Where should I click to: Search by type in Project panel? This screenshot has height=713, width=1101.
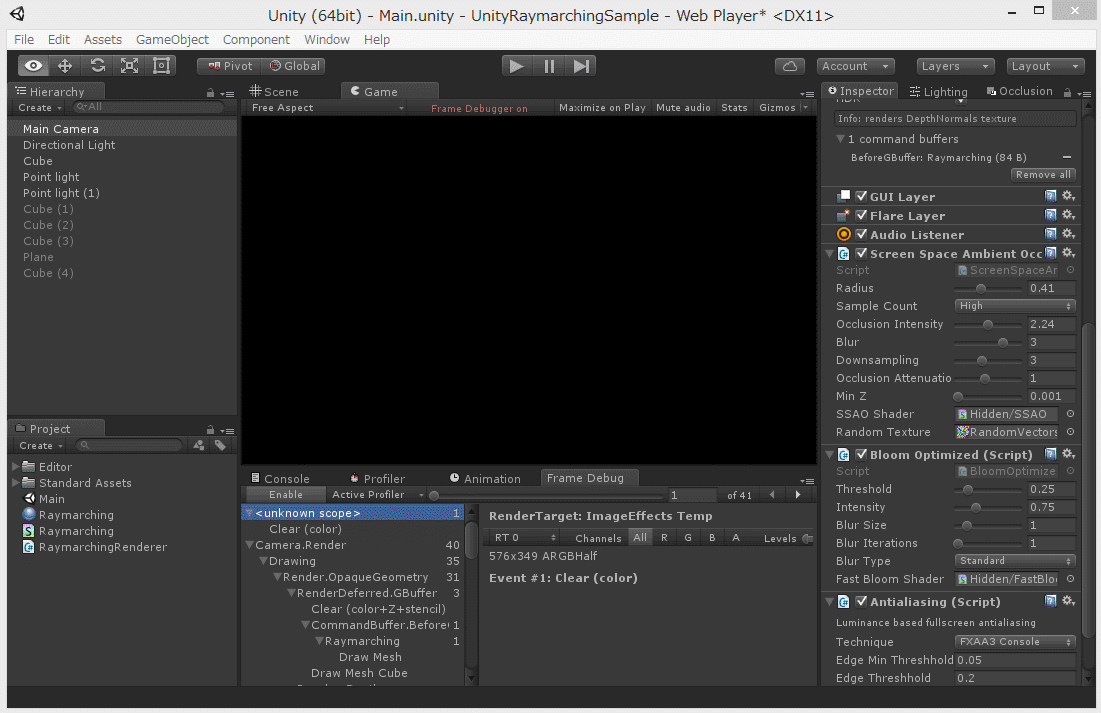(x=199, y=445)
